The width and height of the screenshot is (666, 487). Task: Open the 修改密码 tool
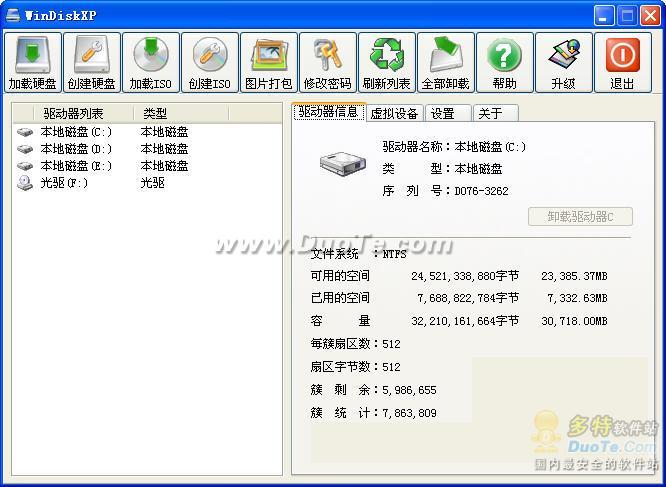pyautogui.click(x=328, y=62)
